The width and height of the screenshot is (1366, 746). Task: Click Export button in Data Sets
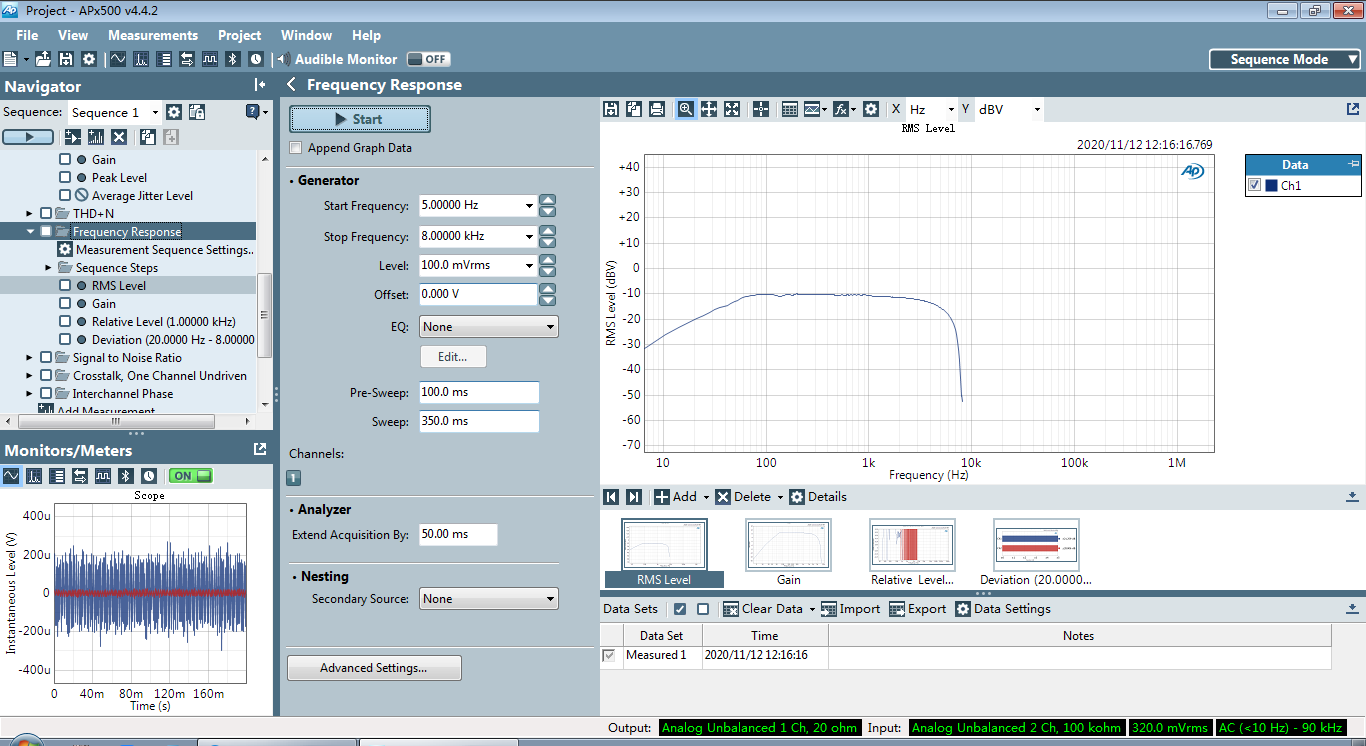(917, 609)
